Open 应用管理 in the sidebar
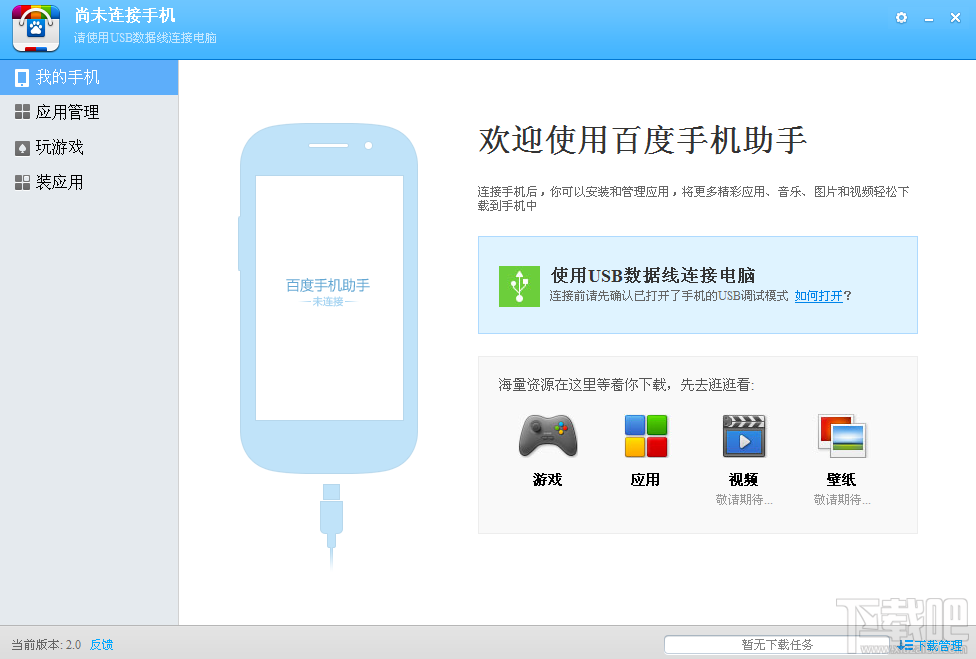The height and width of the screenshot is (659, 976). click(x=89, y=112)
